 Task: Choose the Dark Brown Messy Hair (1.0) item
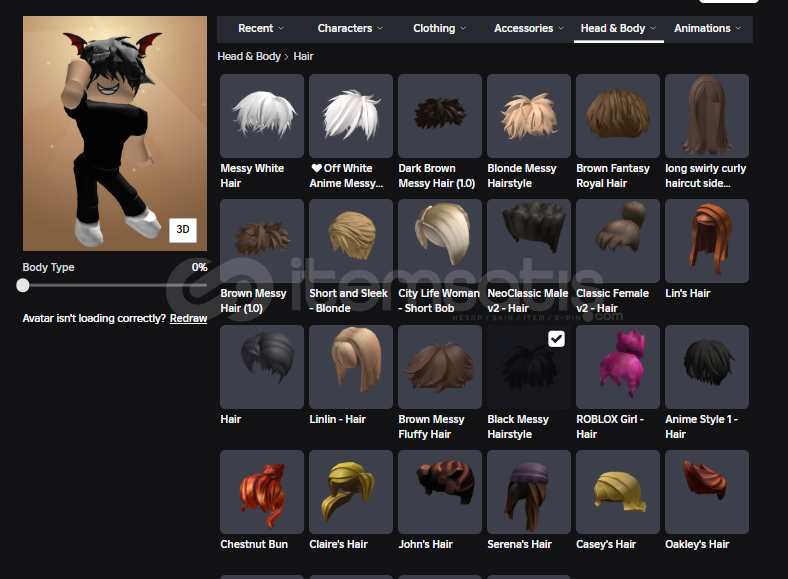(440, 116)
